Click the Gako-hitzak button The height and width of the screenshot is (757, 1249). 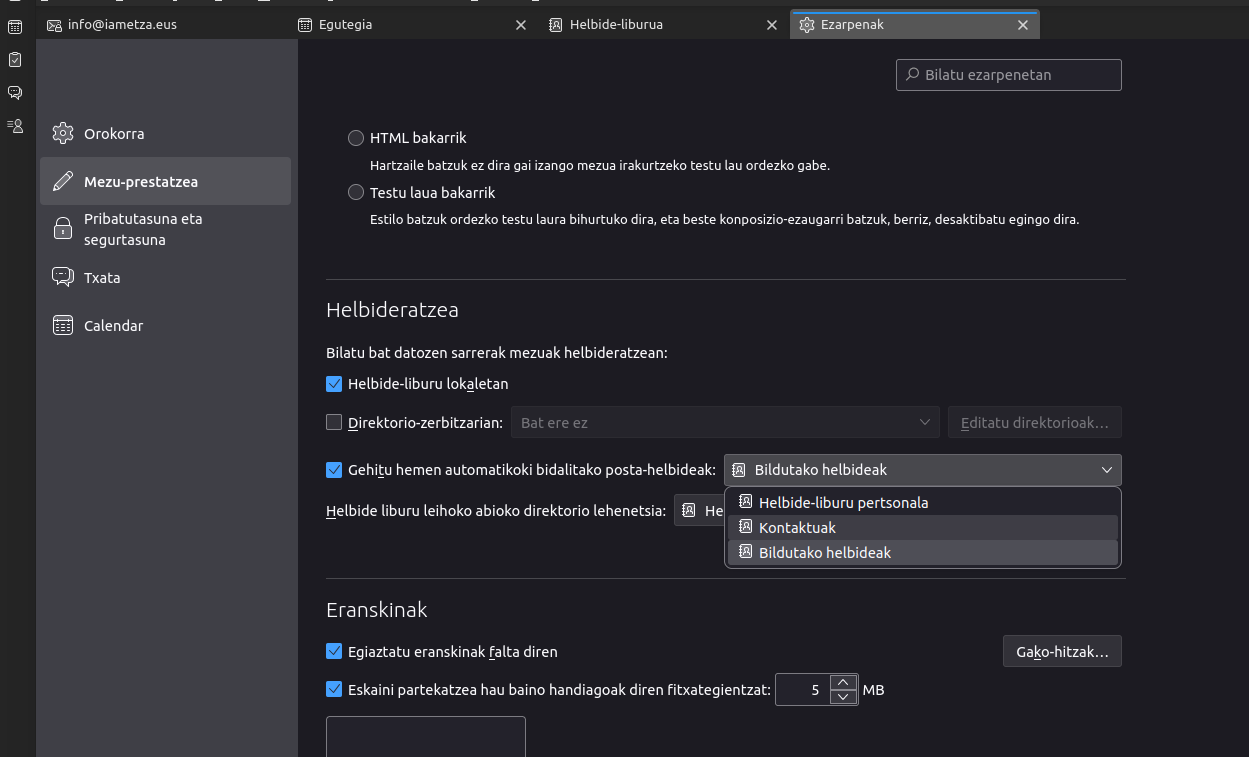pos(1061,651)
